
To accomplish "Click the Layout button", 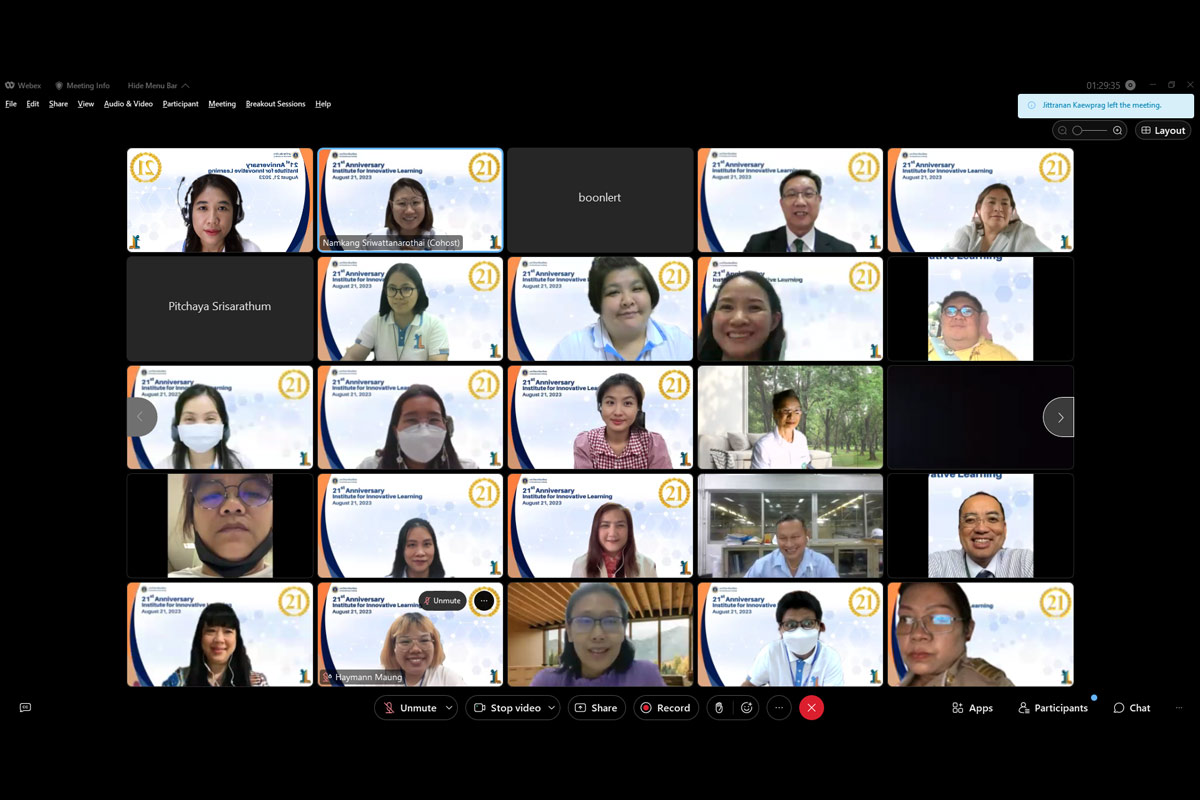I will pyautogui.click(x=1163, y=131).
